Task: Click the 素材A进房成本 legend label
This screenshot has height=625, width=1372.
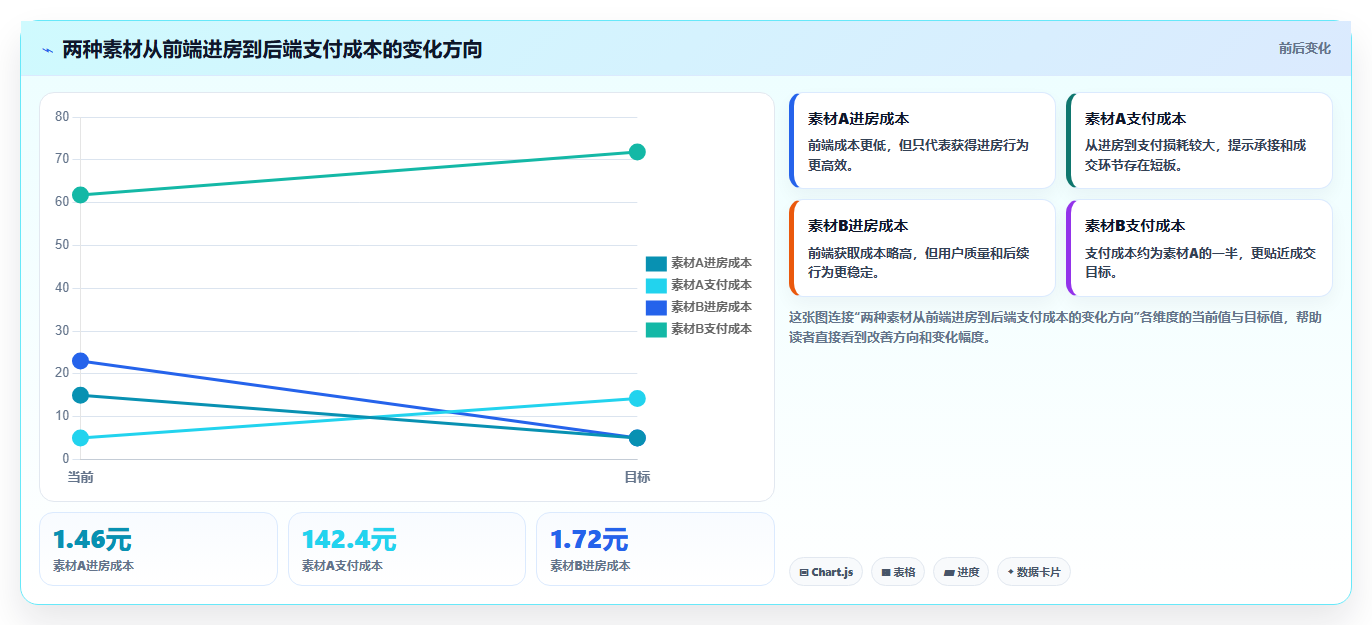Action: point(711,263)
